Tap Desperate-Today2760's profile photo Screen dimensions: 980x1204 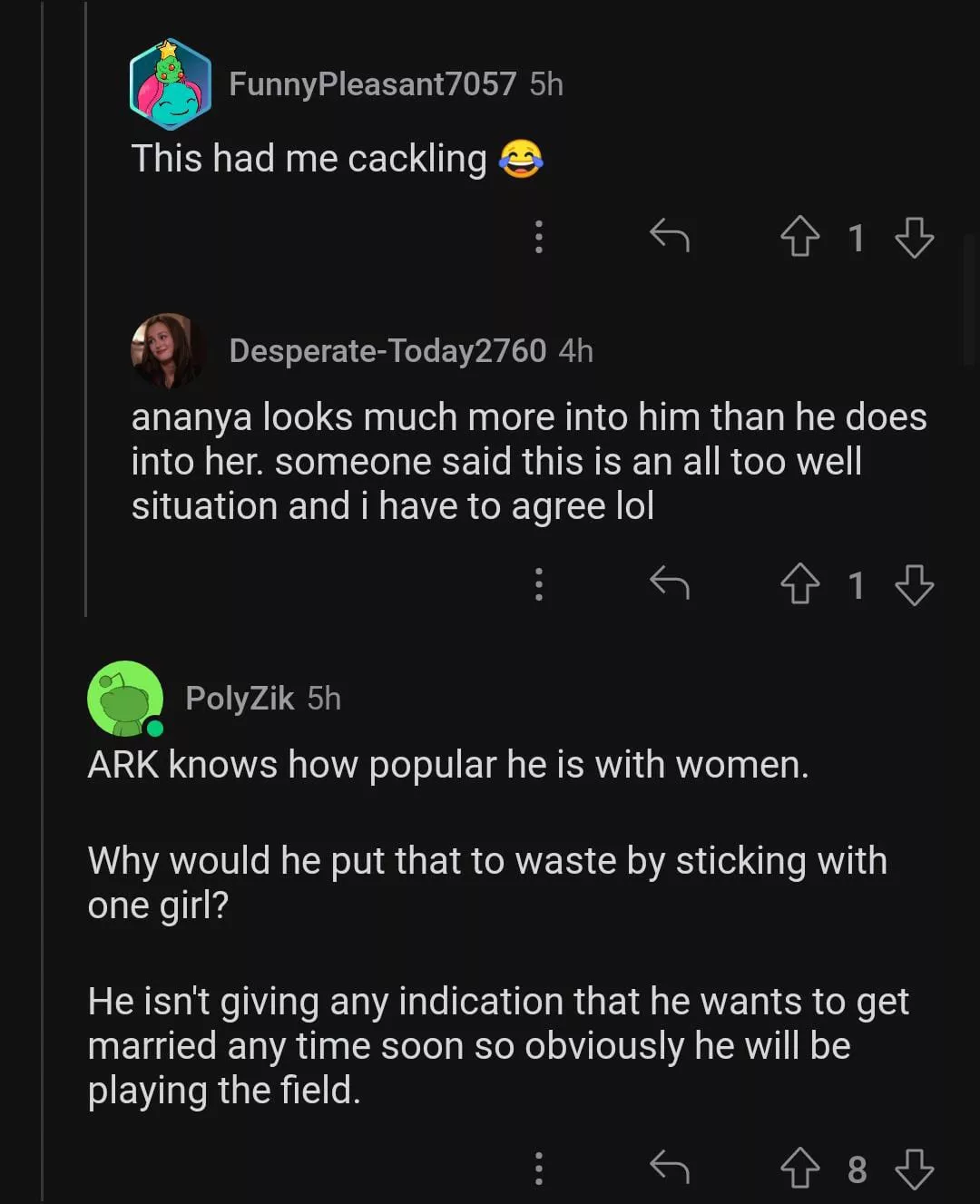click(168, 350)
